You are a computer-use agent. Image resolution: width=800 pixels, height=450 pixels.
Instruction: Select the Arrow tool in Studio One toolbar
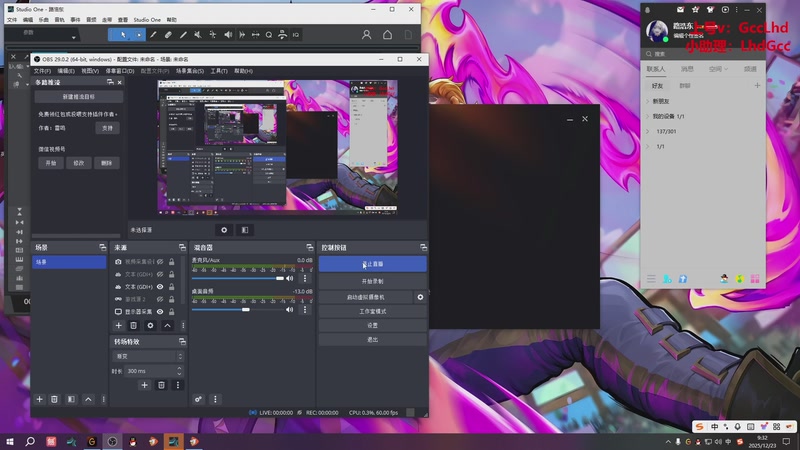click(x=123, y=35)
